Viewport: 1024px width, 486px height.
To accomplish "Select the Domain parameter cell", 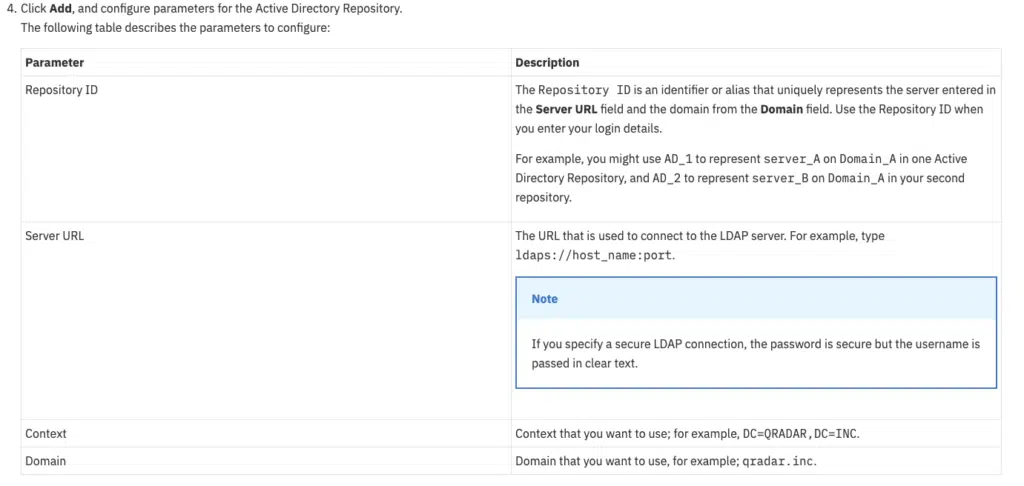I will click(46, 461).
